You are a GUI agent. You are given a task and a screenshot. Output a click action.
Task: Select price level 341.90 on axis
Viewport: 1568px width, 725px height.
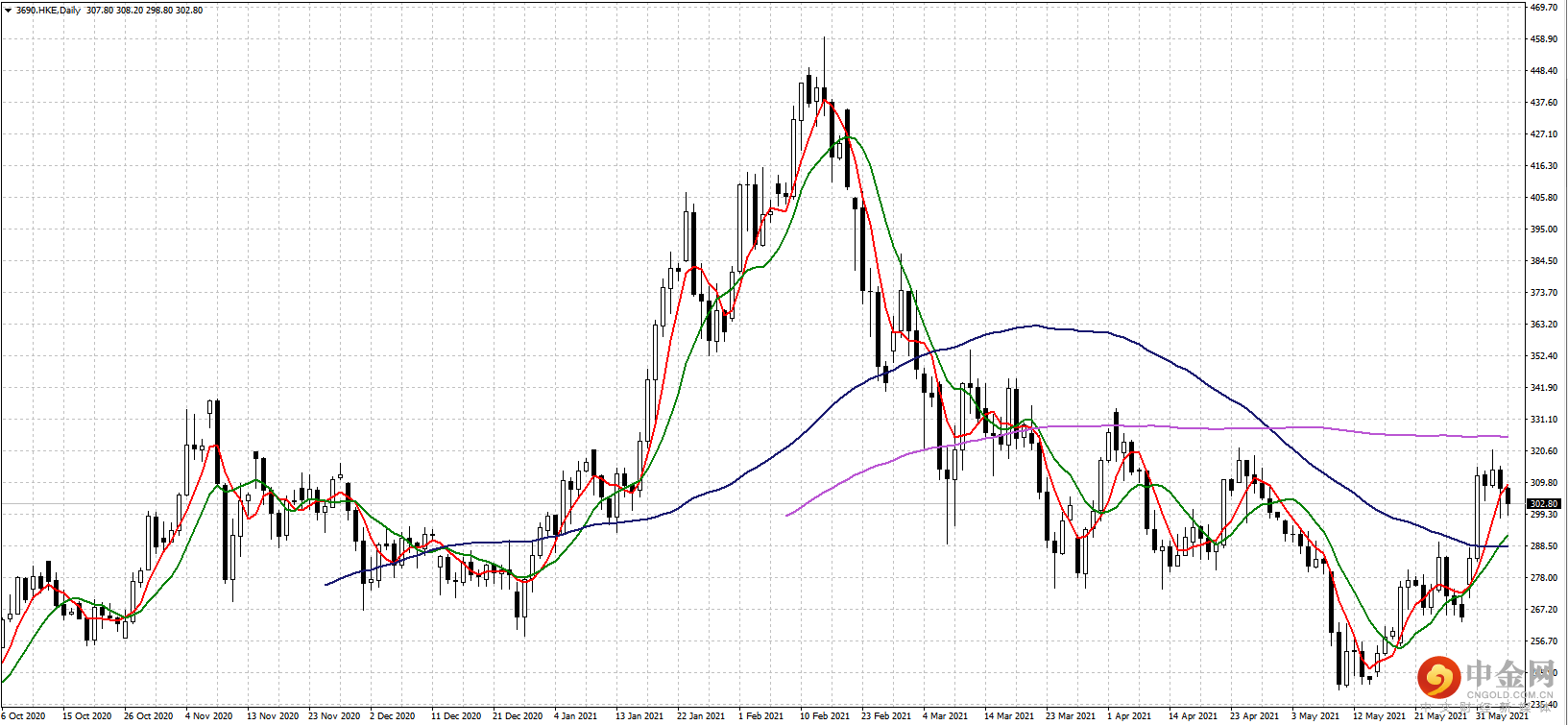[1544, 388]
